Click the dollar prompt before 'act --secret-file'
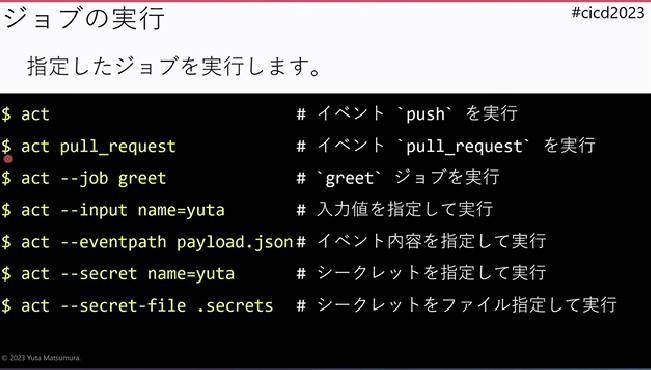651x370 pixels. tap(6, 306)
